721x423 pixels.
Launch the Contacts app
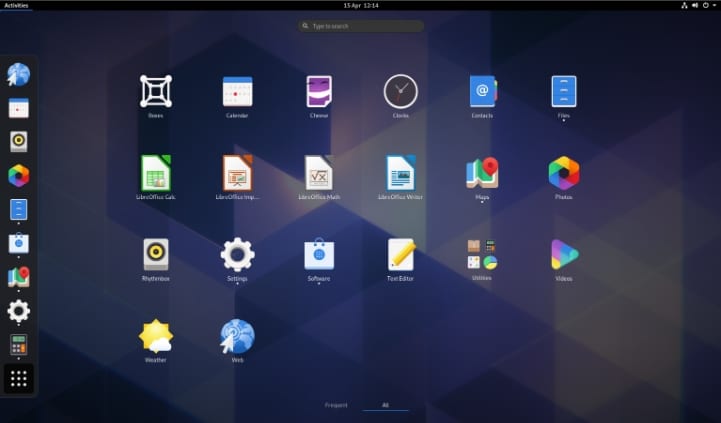coord(482,91)
